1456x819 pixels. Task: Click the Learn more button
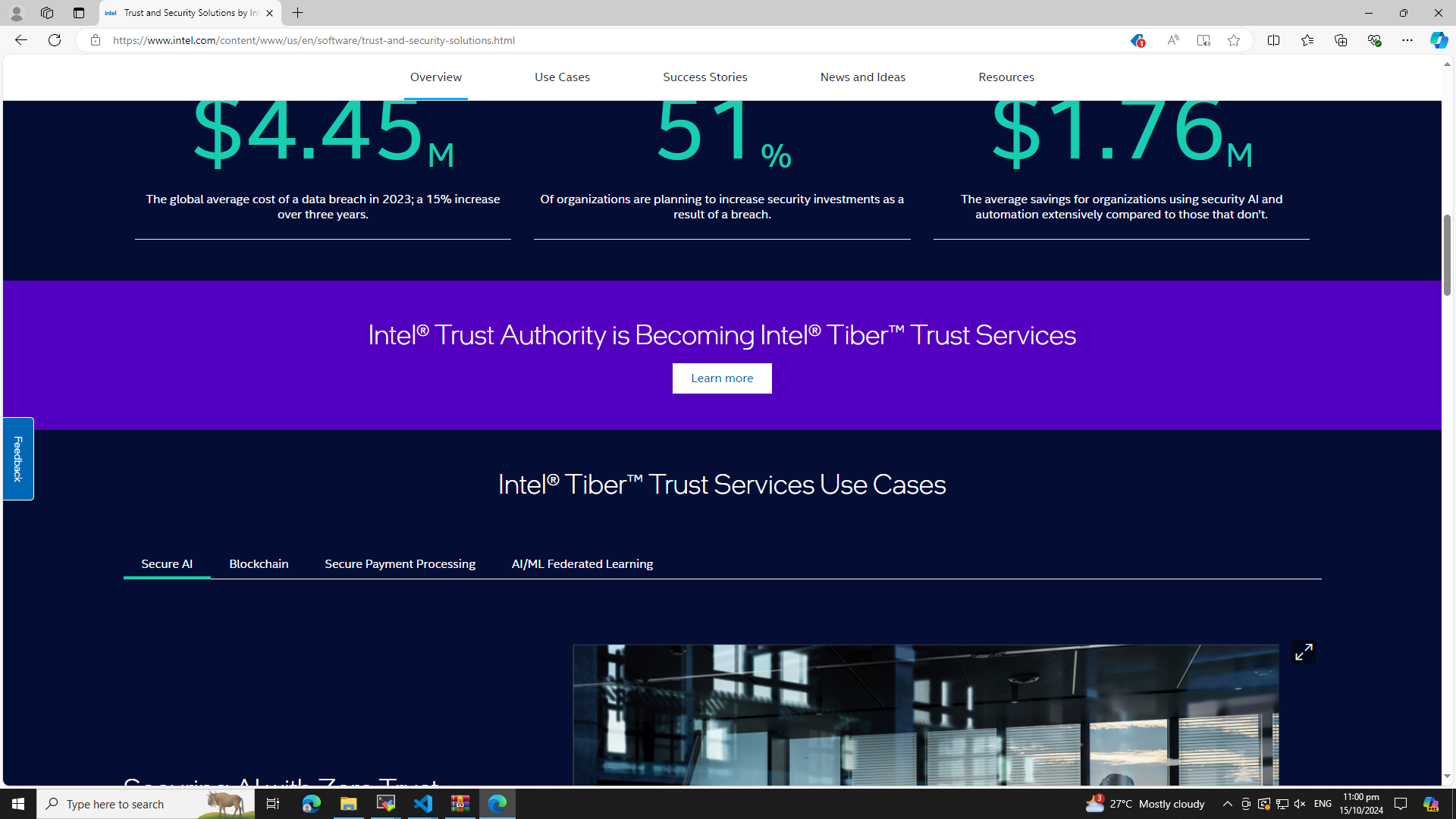[x=721, y=378]
